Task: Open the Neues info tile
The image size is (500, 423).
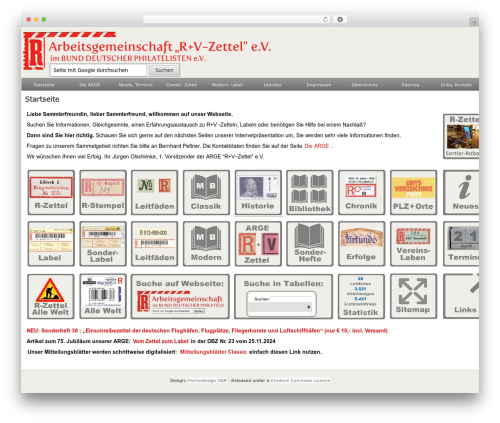Action: coord(461,192)
